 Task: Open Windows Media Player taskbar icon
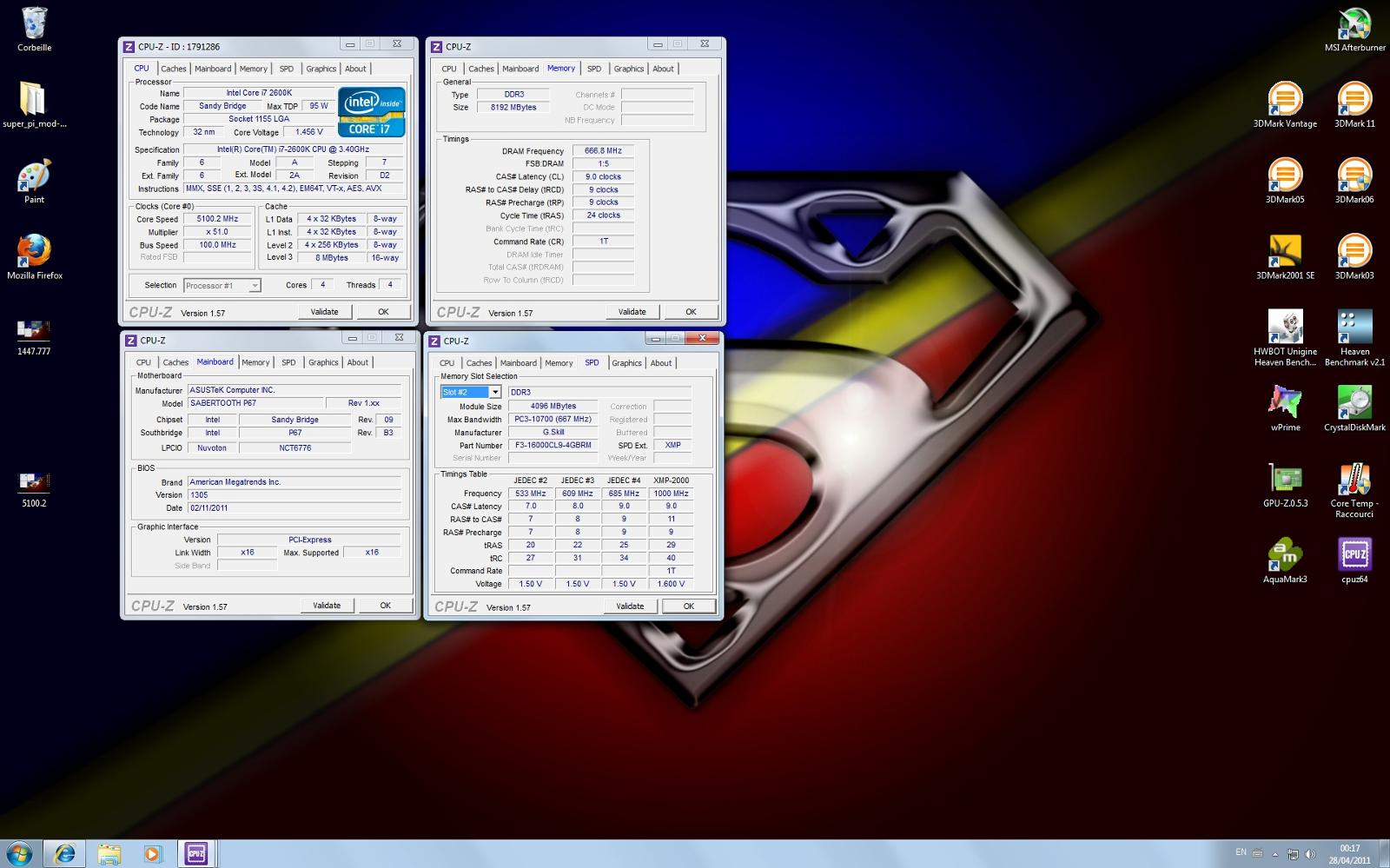point(152,853)
